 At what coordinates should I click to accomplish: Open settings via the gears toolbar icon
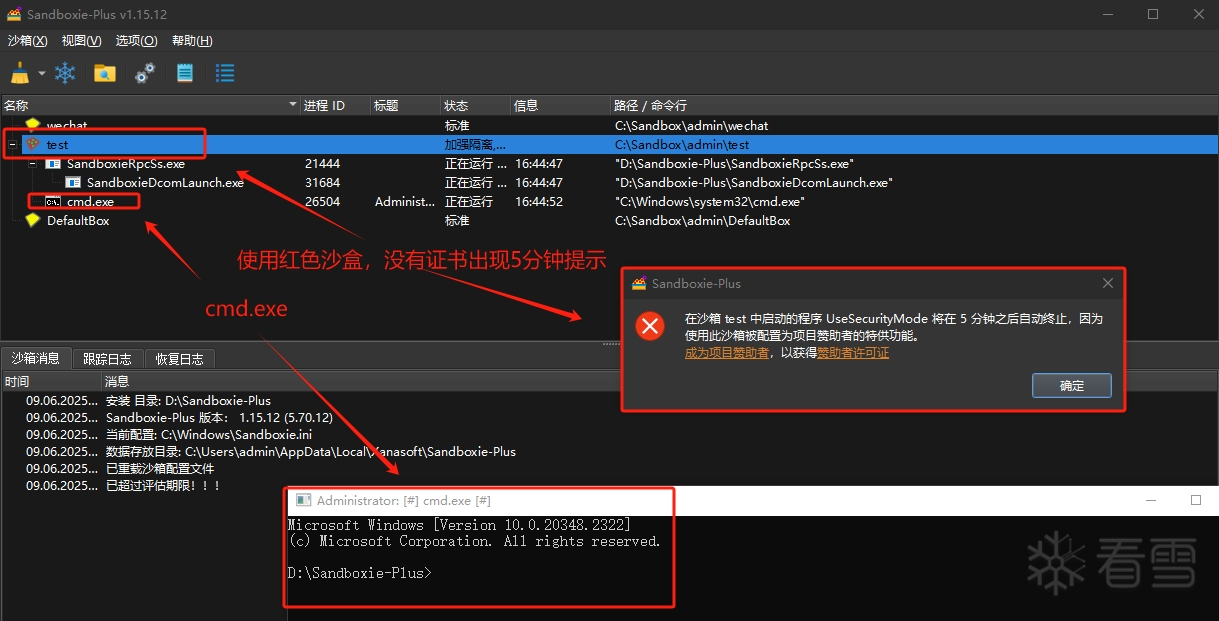coord(145,73)
